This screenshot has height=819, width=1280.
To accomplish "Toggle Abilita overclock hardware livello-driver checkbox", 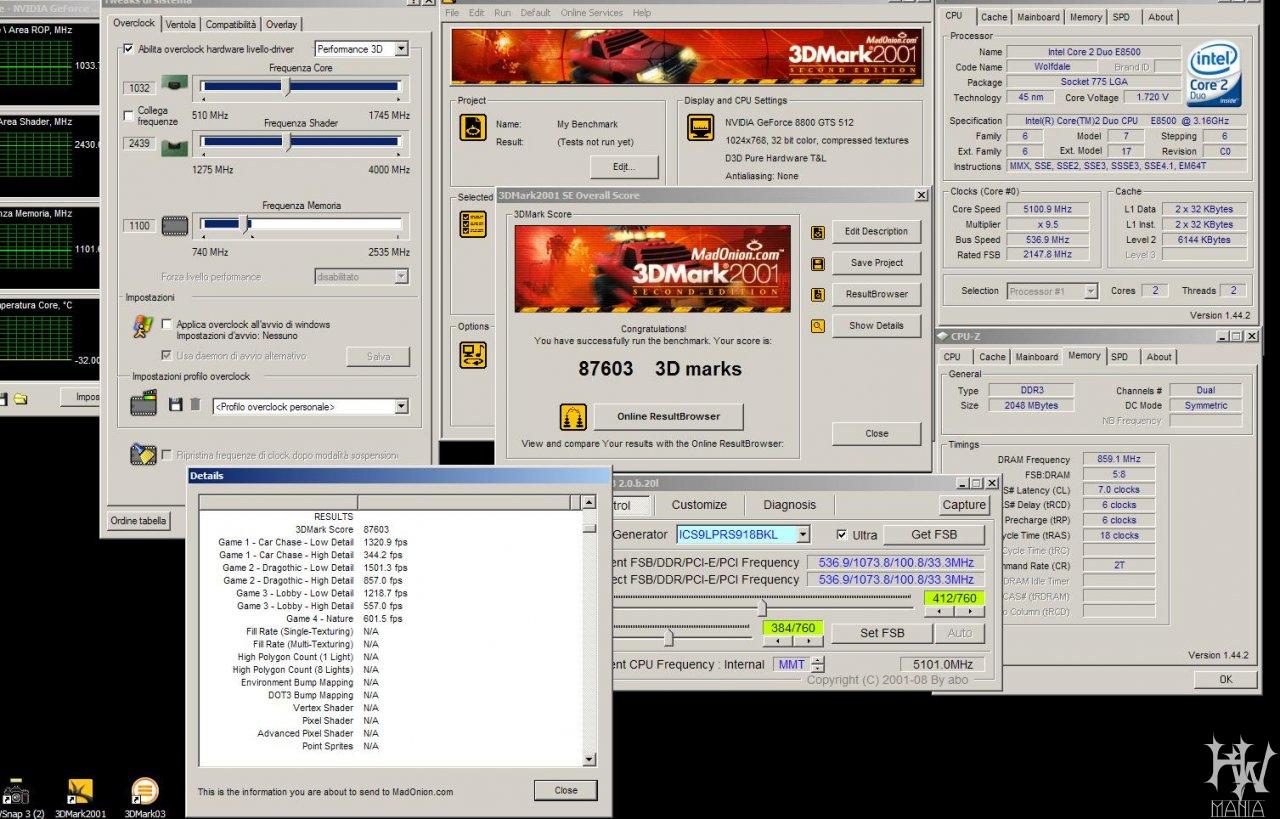I will tap(128, 49).
